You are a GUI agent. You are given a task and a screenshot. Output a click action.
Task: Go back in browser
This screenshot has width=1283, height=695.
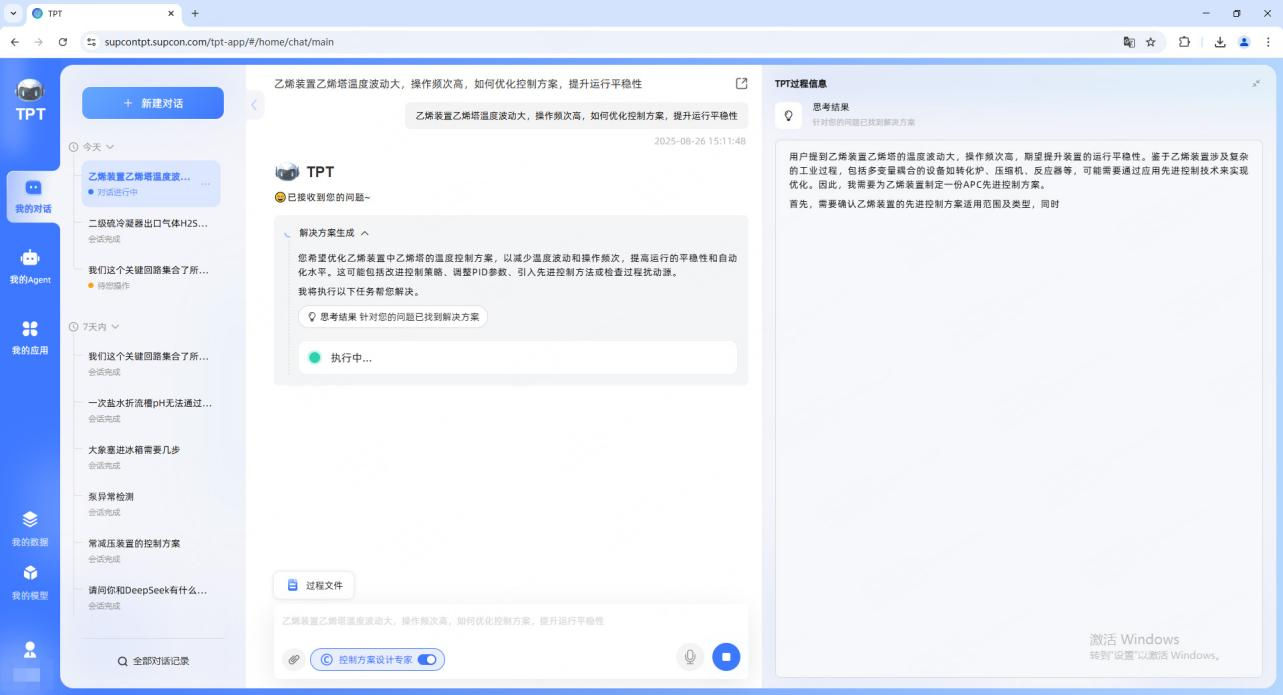14,42
